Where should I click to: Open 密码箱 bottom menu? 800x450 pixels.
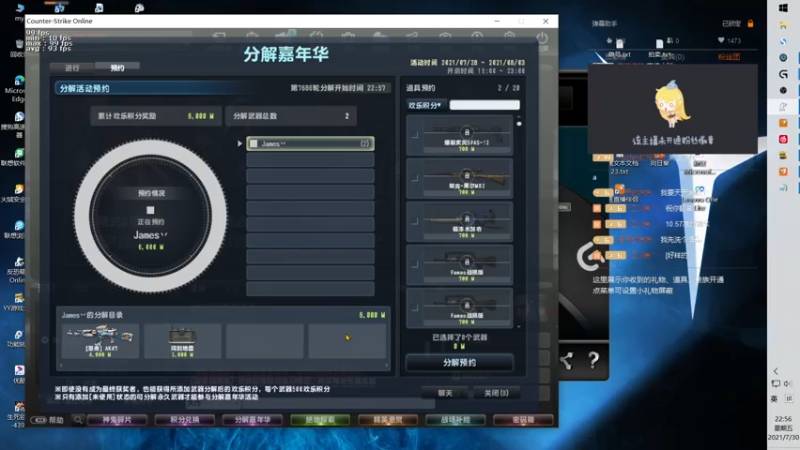(x=523, y=420)
